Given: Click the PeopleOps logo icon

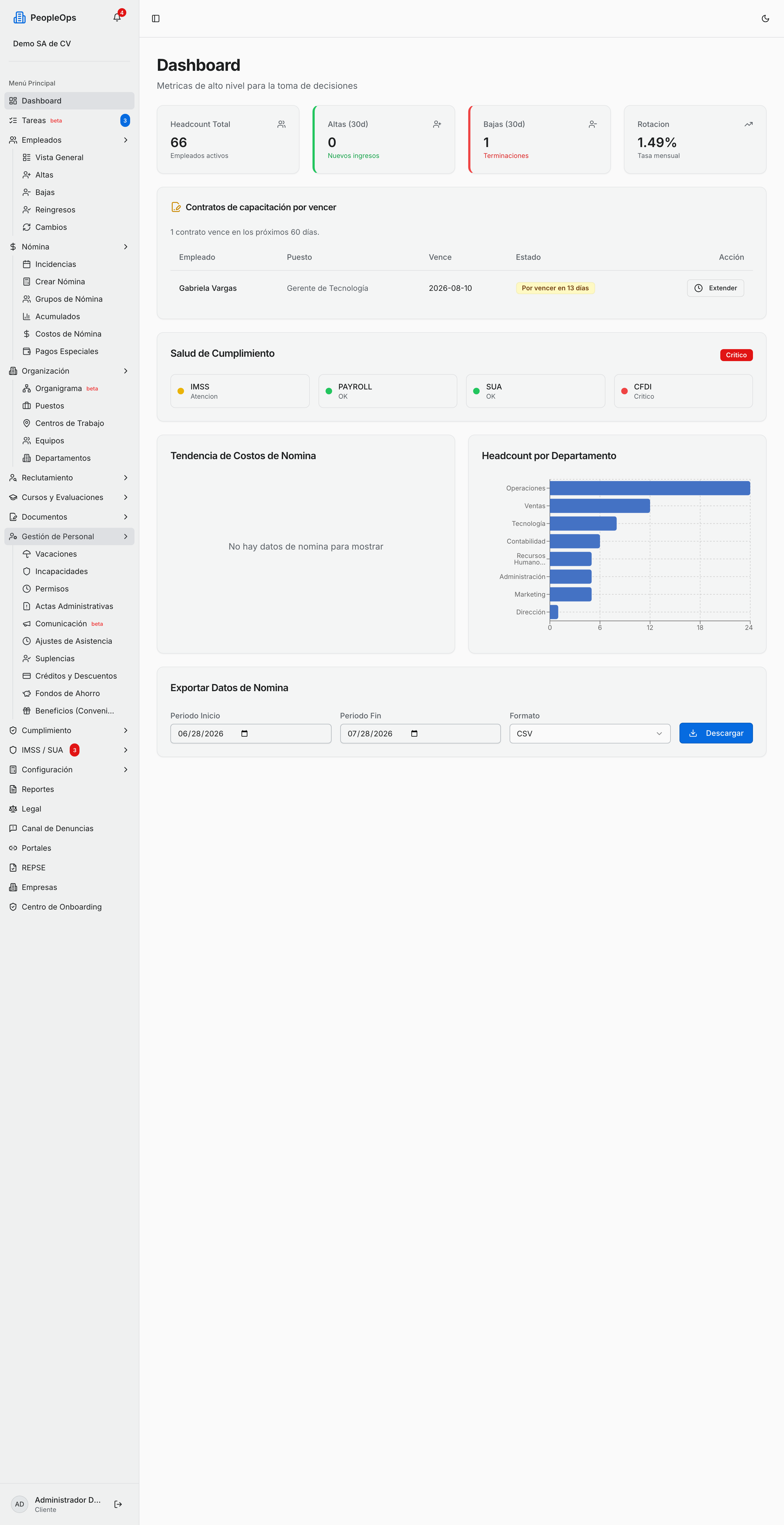Looking at the screenshot, I should click(20, 18).
